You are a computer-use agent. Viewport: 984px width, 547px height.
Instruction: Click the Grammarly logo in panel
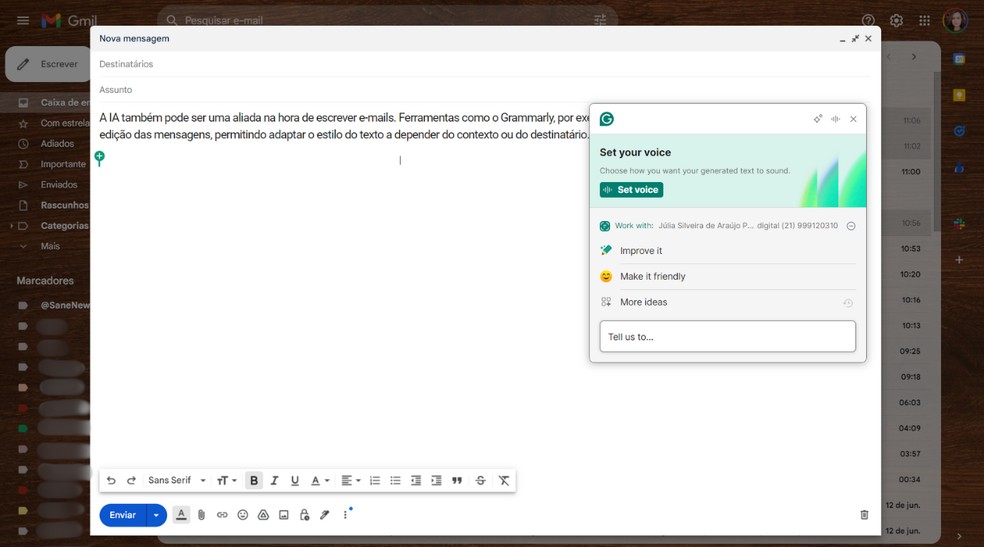[x=607, y=119]
